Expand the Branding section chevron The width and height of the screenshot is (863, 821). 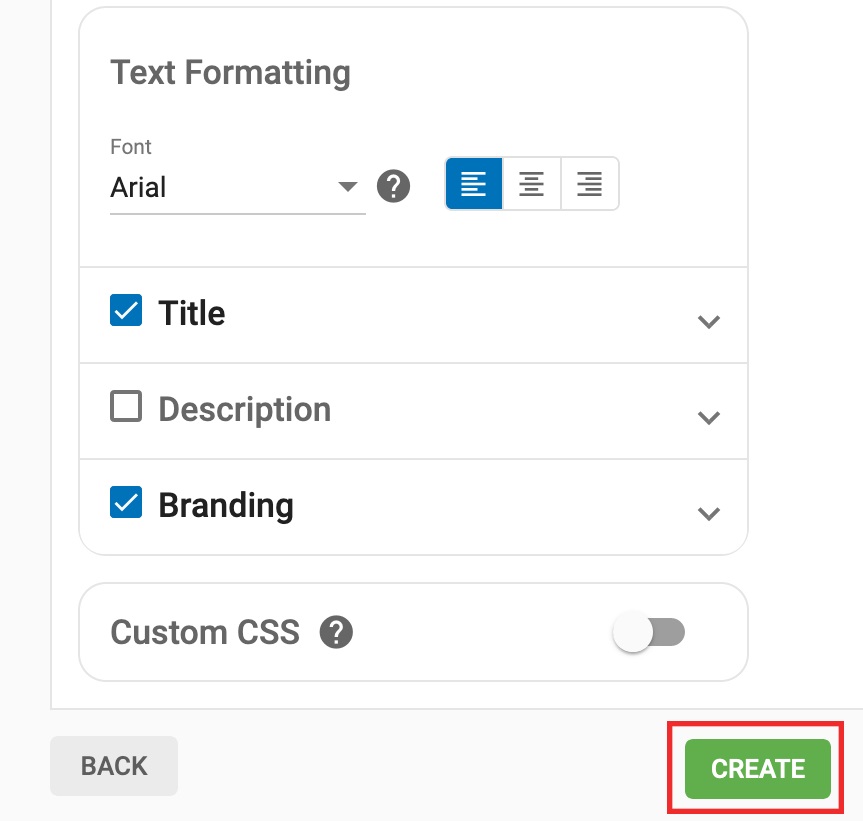coord(708,513)
